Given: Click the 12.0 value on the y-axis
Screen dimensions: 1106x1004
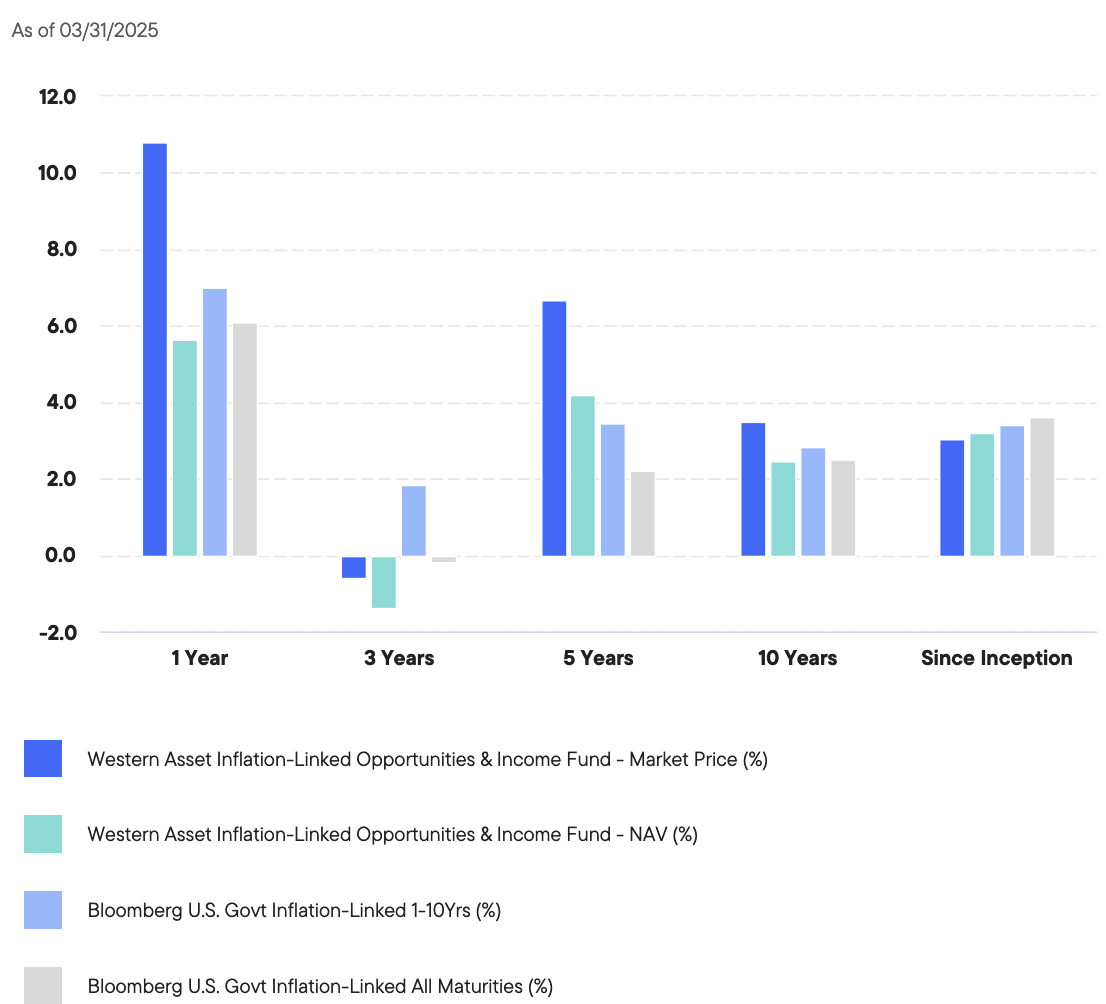Looking at the screenshot, I should [59, 97].
